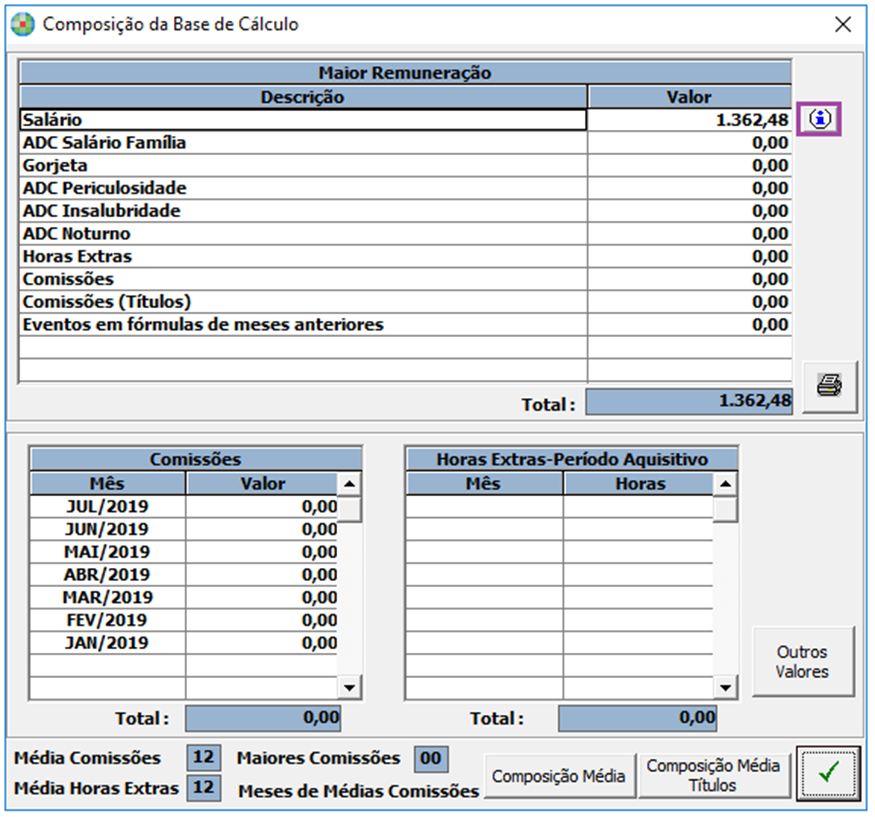Open Composição Média
The width and height of the screenshot is (875, 817).
(x=559, y=776)
